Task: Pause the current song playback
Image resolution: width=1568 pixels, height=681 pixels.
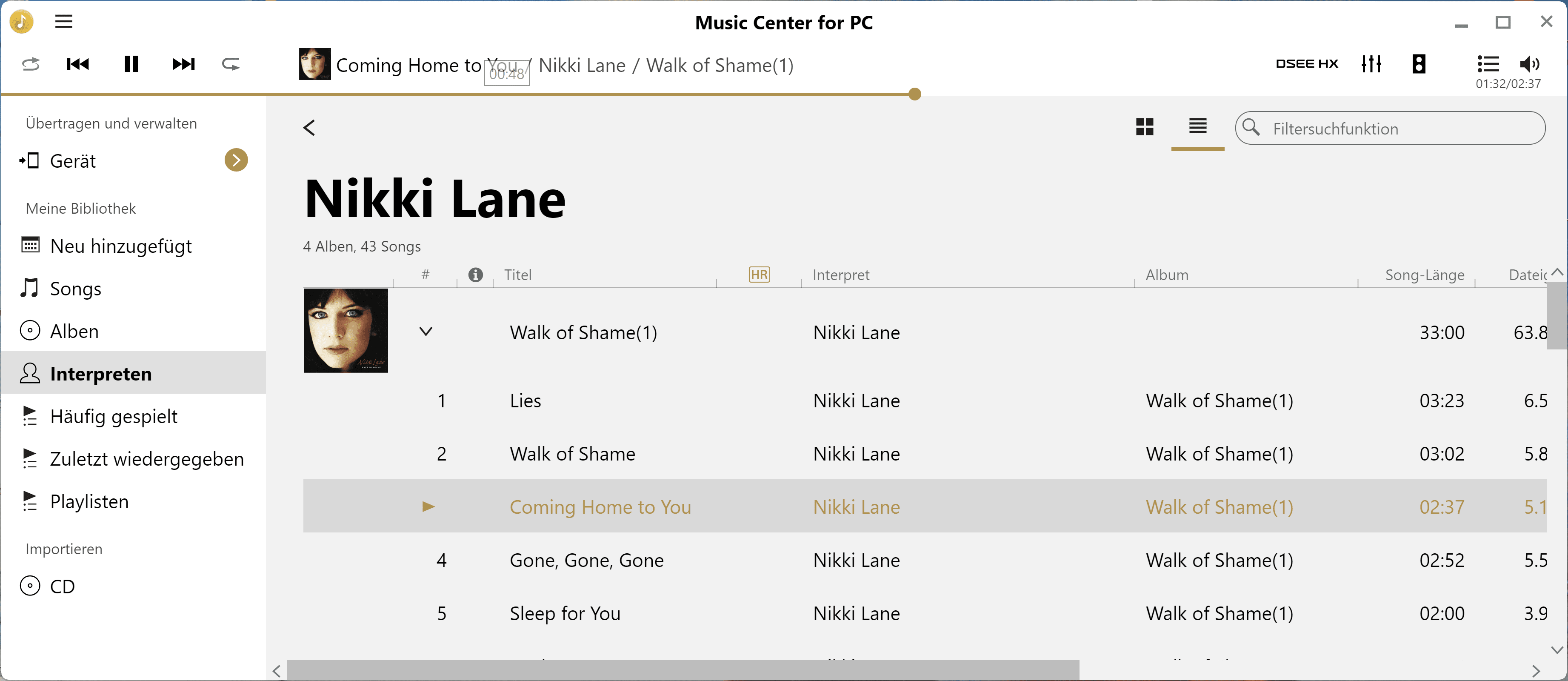Action: click(131, 64)
